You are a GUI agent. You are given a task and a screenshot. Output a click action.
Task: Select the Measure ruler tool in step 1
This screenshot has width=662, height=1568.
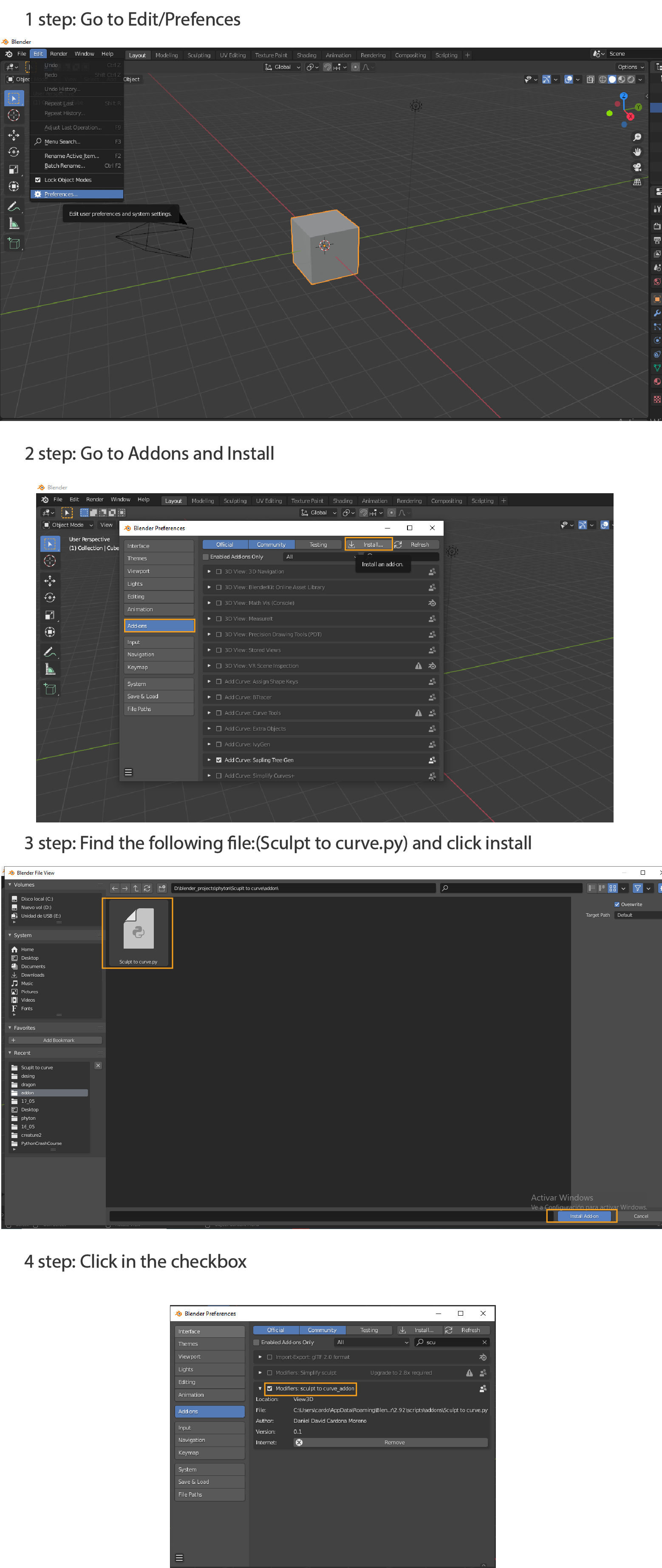click(x=14, y=224)
